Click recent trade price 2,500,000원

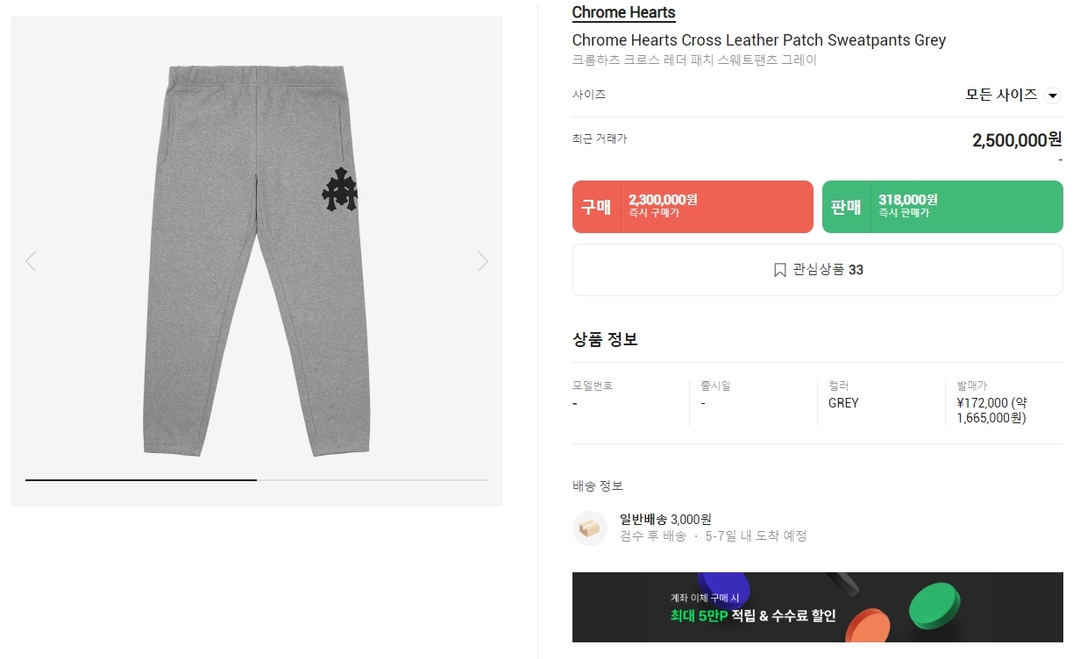click(x=1016, y=141)
